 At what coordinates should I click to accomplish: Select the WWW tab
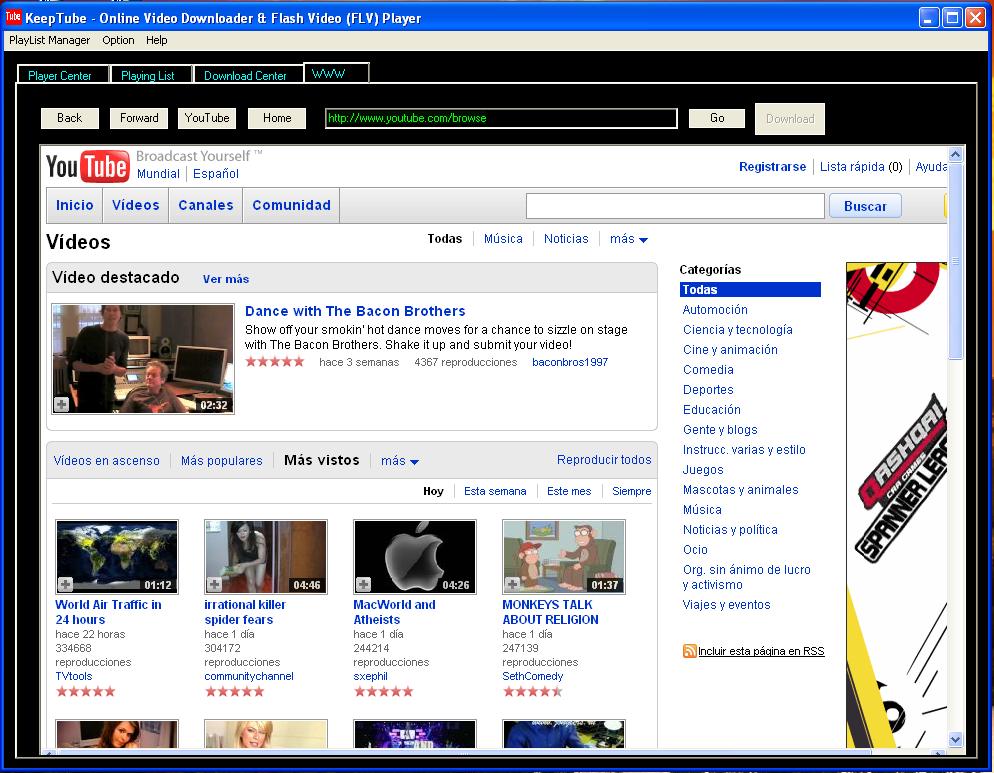336,74
